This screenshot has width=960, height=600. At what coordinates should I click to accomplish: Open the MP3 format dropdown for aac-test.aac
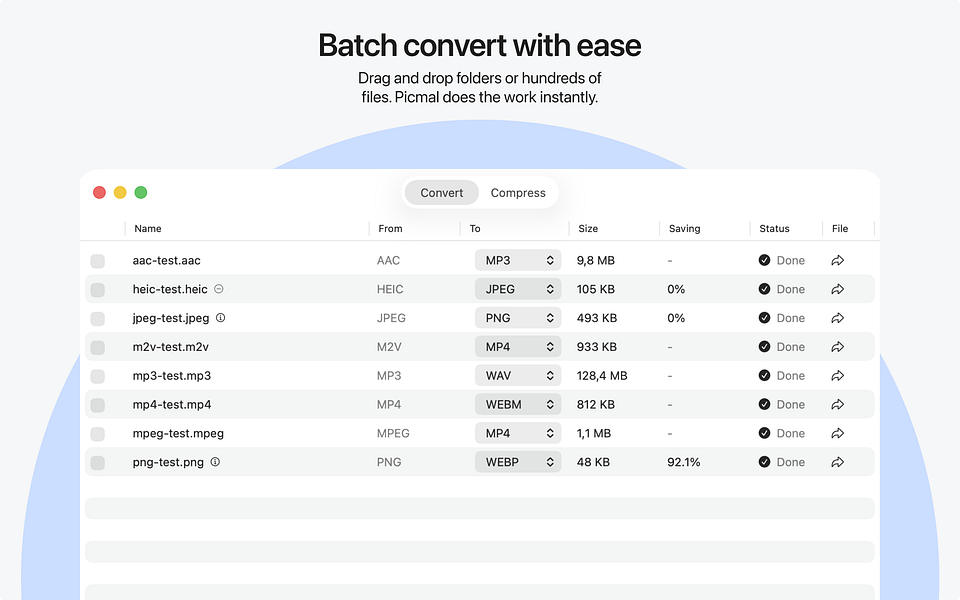point(518,260)
